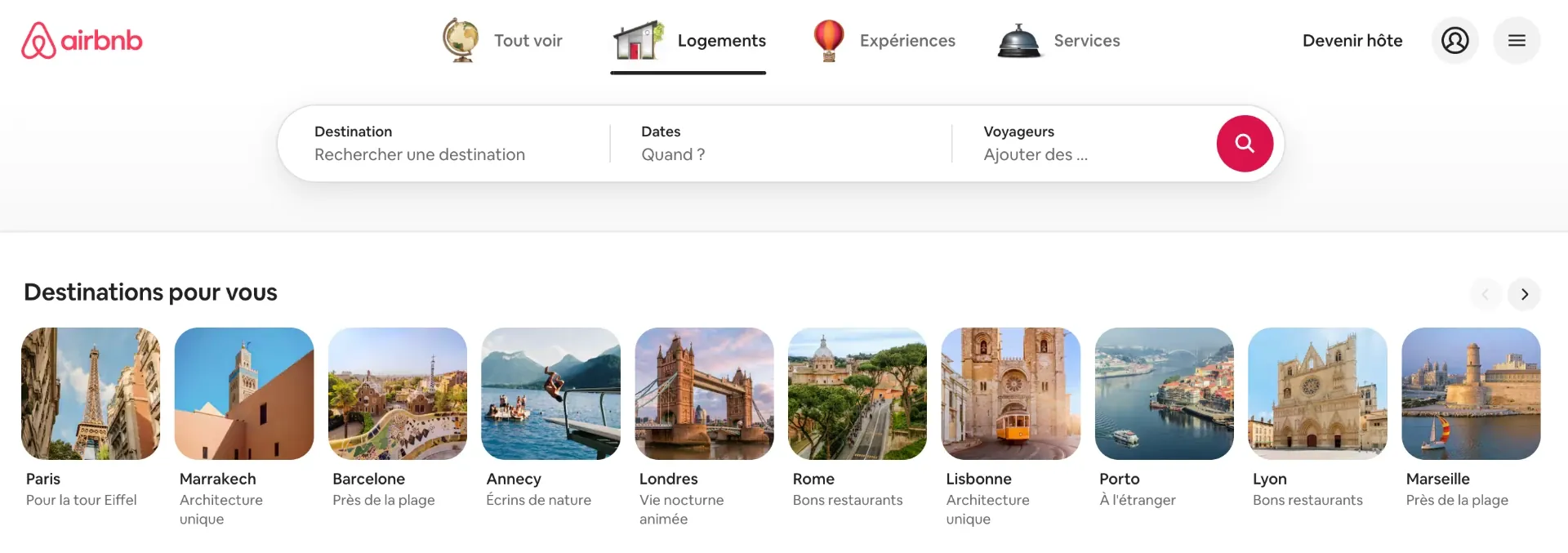The height and width of the screenshot is (553, 1568).
Task: Click the 'Pour la tour Eiffel' caption
Action: click(x=82, y=500)
